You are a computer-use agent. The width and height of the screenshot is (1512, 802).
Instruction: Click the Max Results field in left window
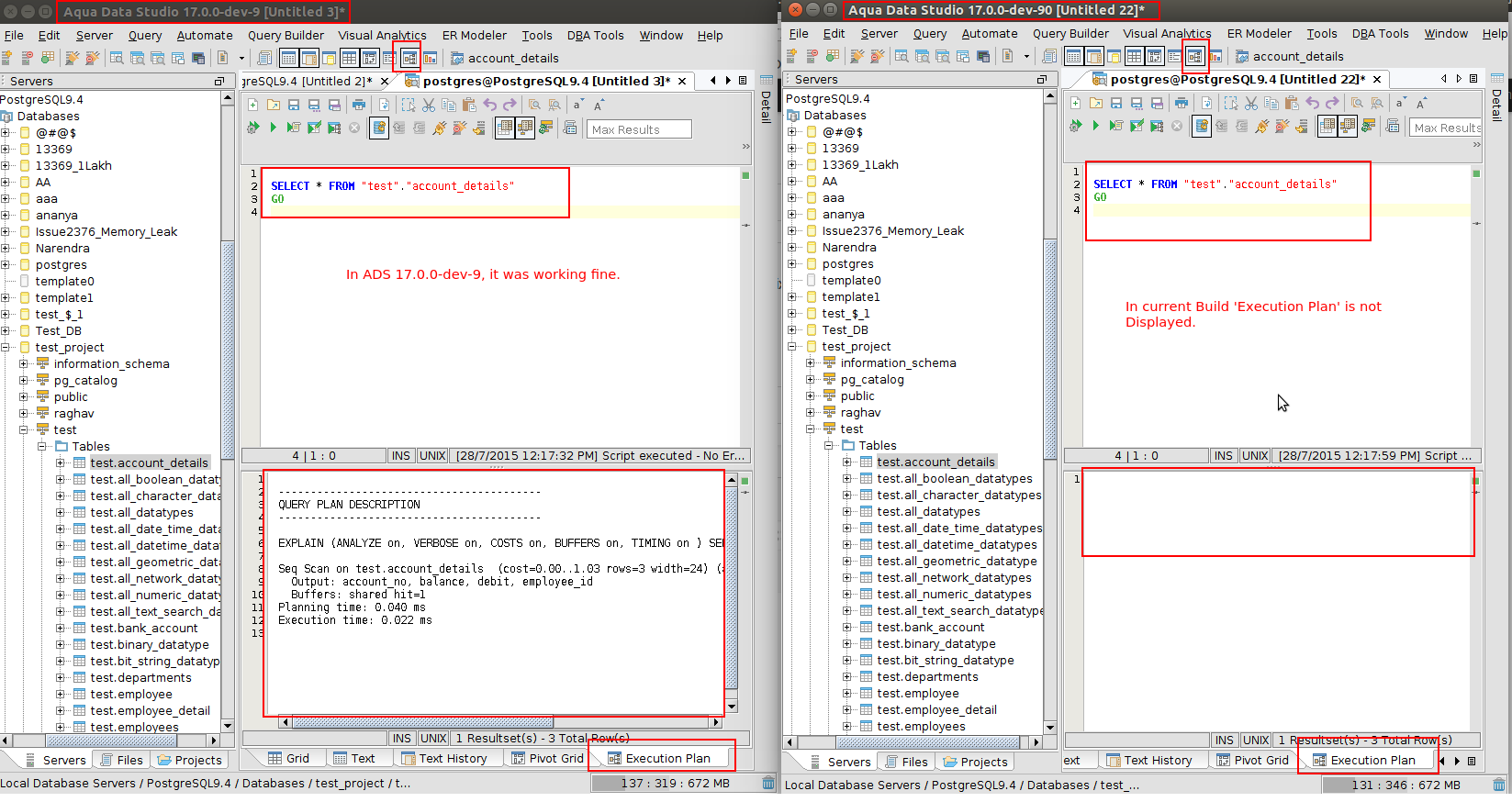tap(639, 130)
